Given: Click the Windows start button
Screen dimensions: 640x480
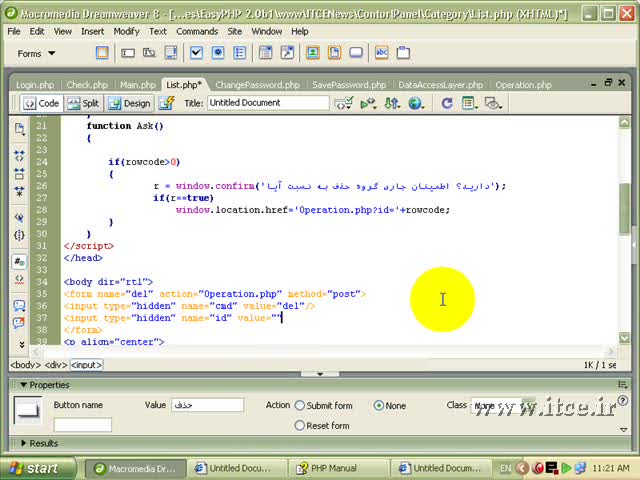Looking at the screenshot, I should [38, 468].
